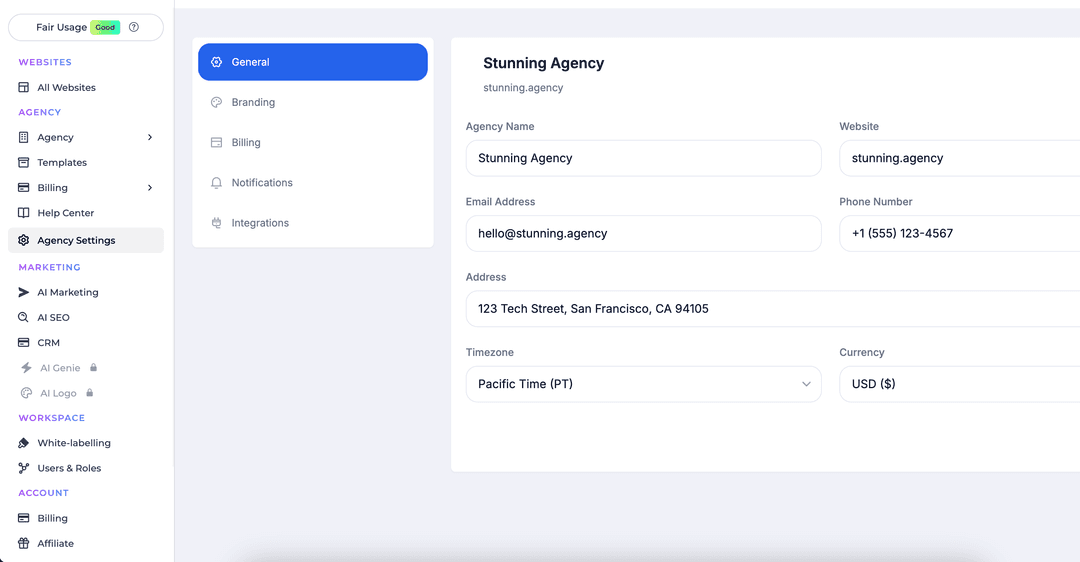This screenshot has width=1080, height=562.
Task: Click the Branding palette icon
Action: click(216, 102)
